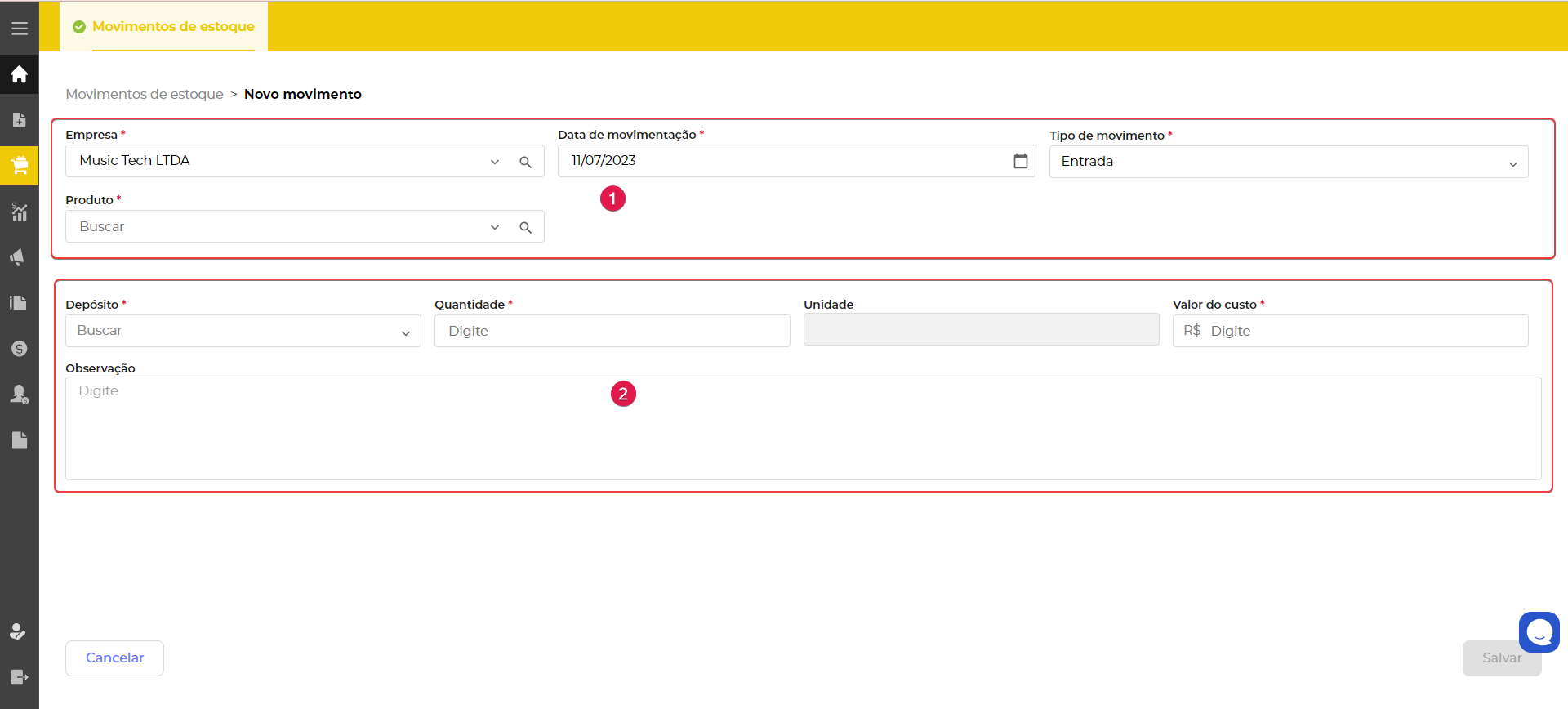Click the Cancelar button
This screenshot has width=1568, height=709.
pos(114,658)
